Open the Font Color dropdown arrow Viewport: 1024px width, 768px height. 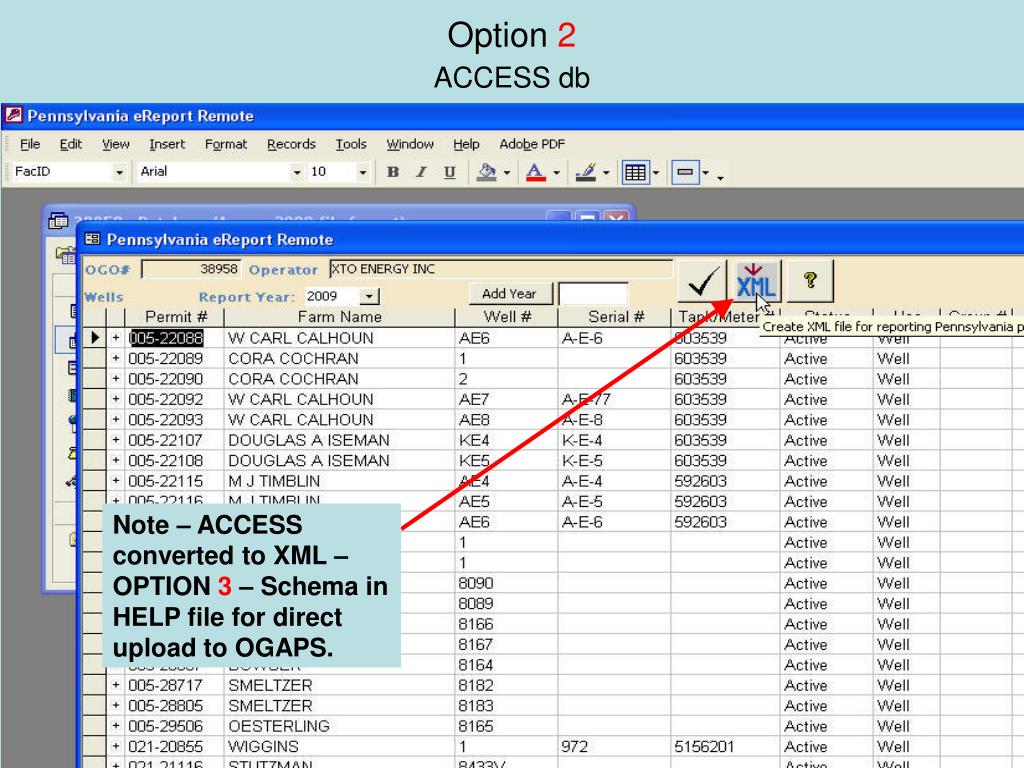[x=556, y=173]
